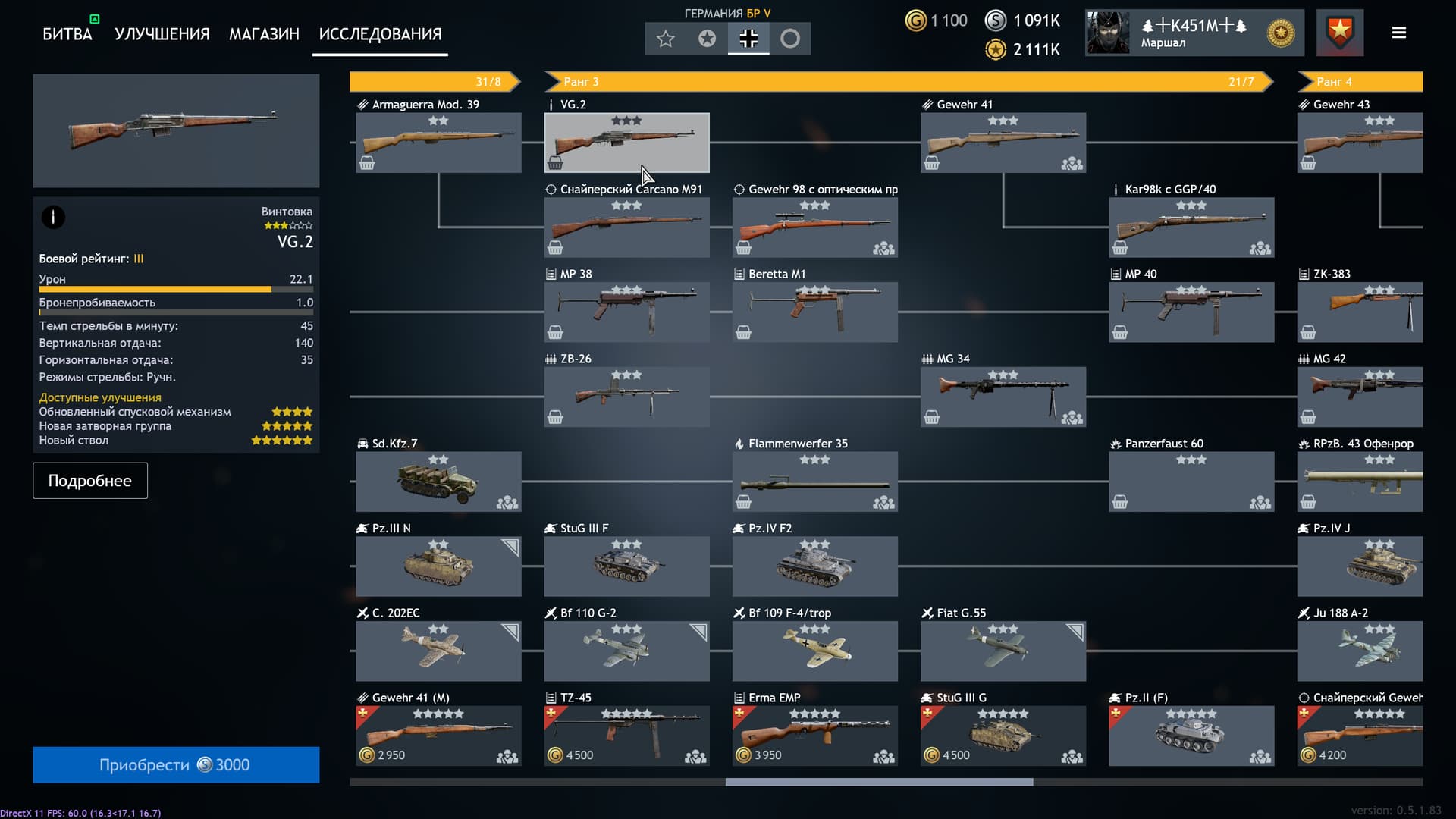Screen dimensions: 1456x819
Task: Open the Маршал player profile panel
Action: pyautogui.click(x=1194, y=33)
